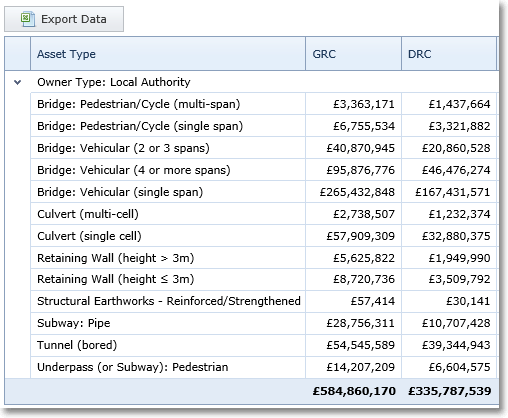Select the Culvert (single cell) row
This screenshot has height=418, width=508.
(x=264, y=236)
